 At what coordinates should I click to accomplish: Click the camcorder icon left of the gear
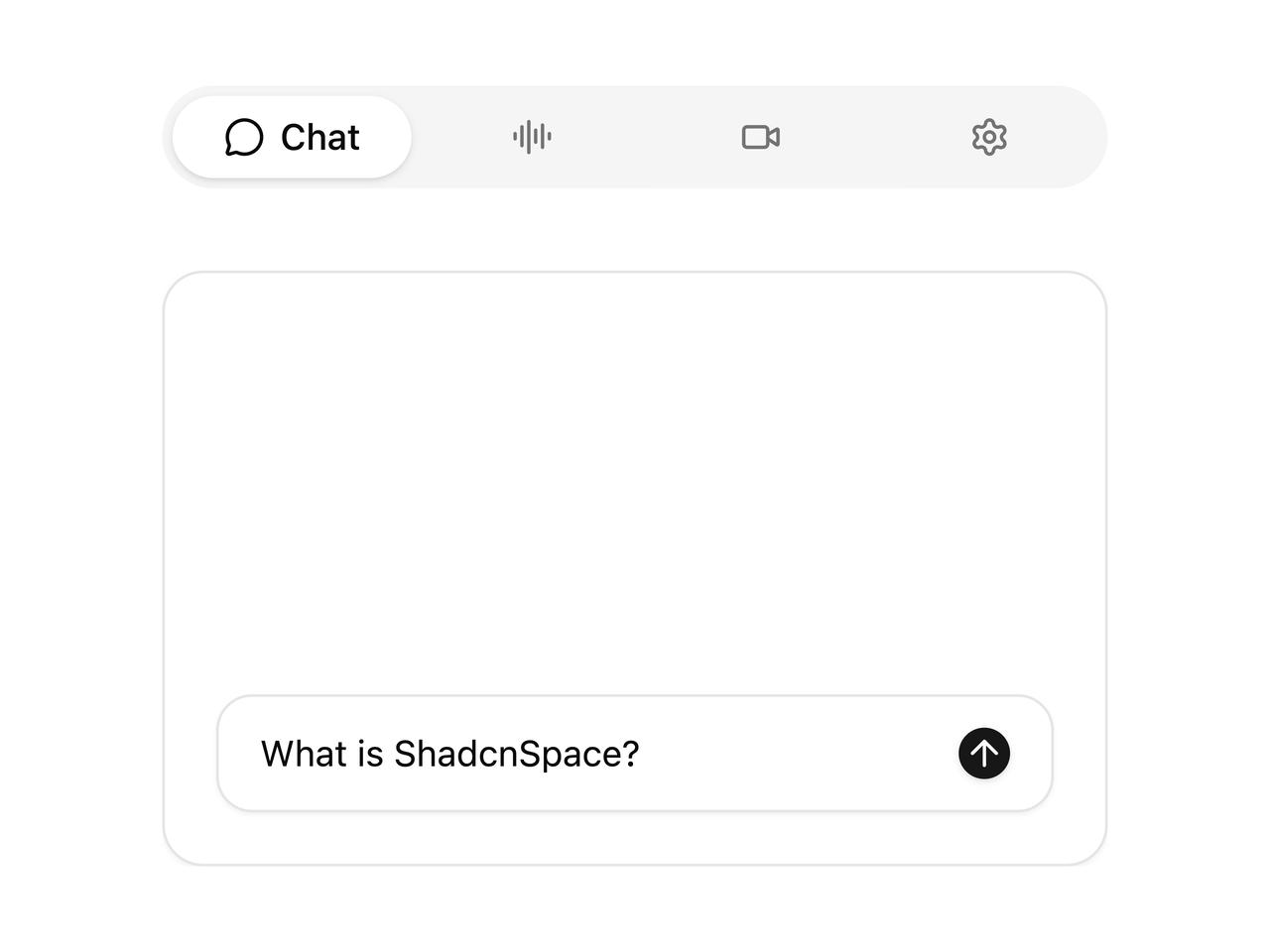761,137
